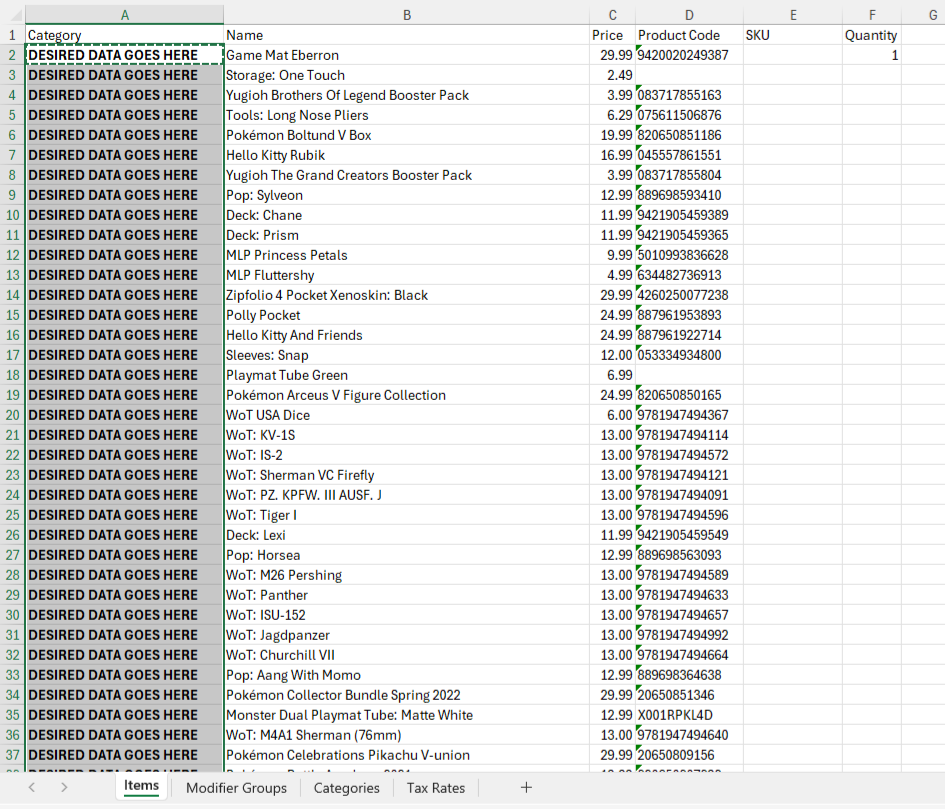Select cell Pokémon Boltund V Box
The image size is (945, 809).
coord(407,135)
